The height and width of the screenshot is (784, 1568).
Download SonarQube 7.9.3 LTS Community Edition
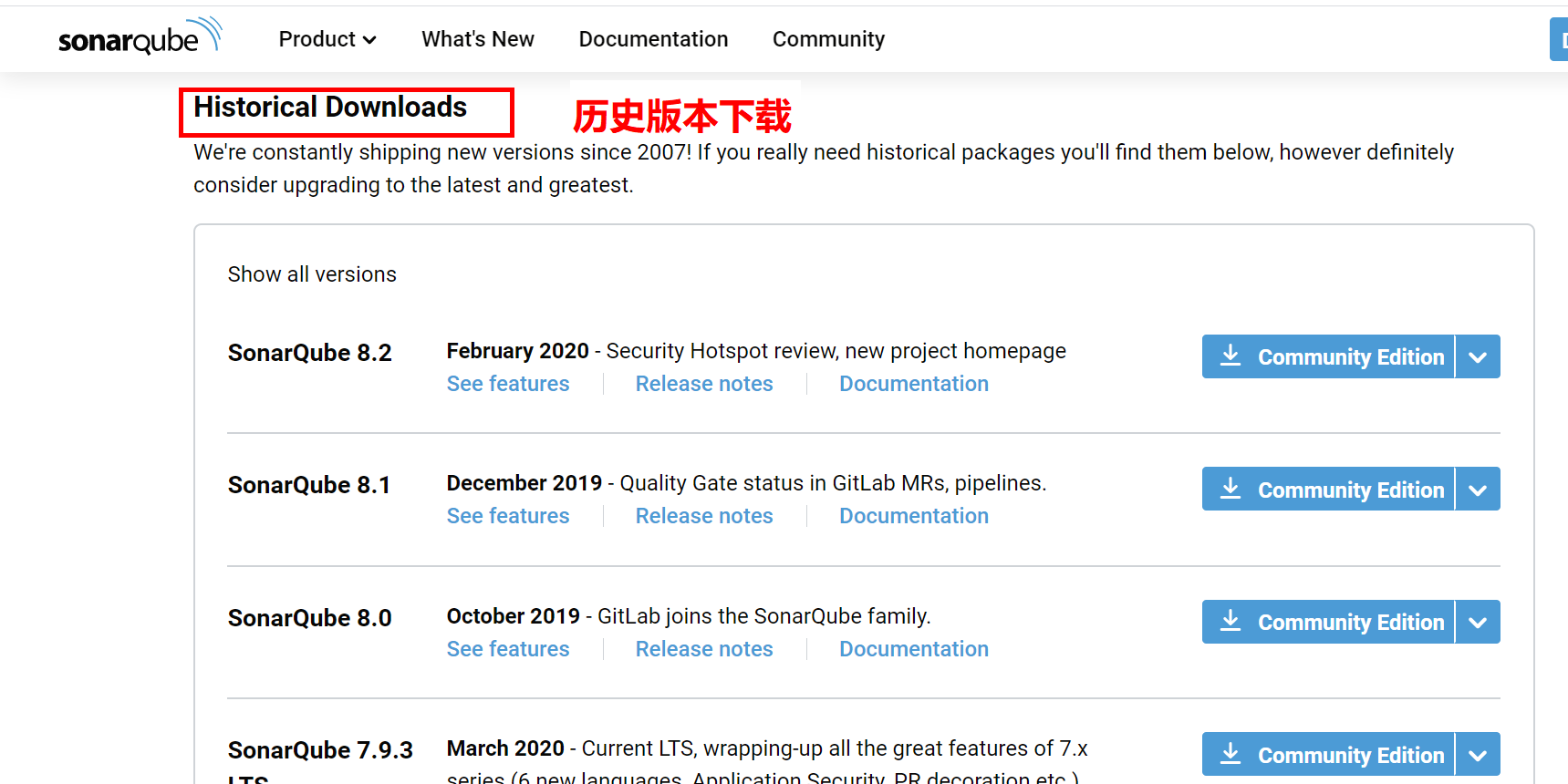1328,754
